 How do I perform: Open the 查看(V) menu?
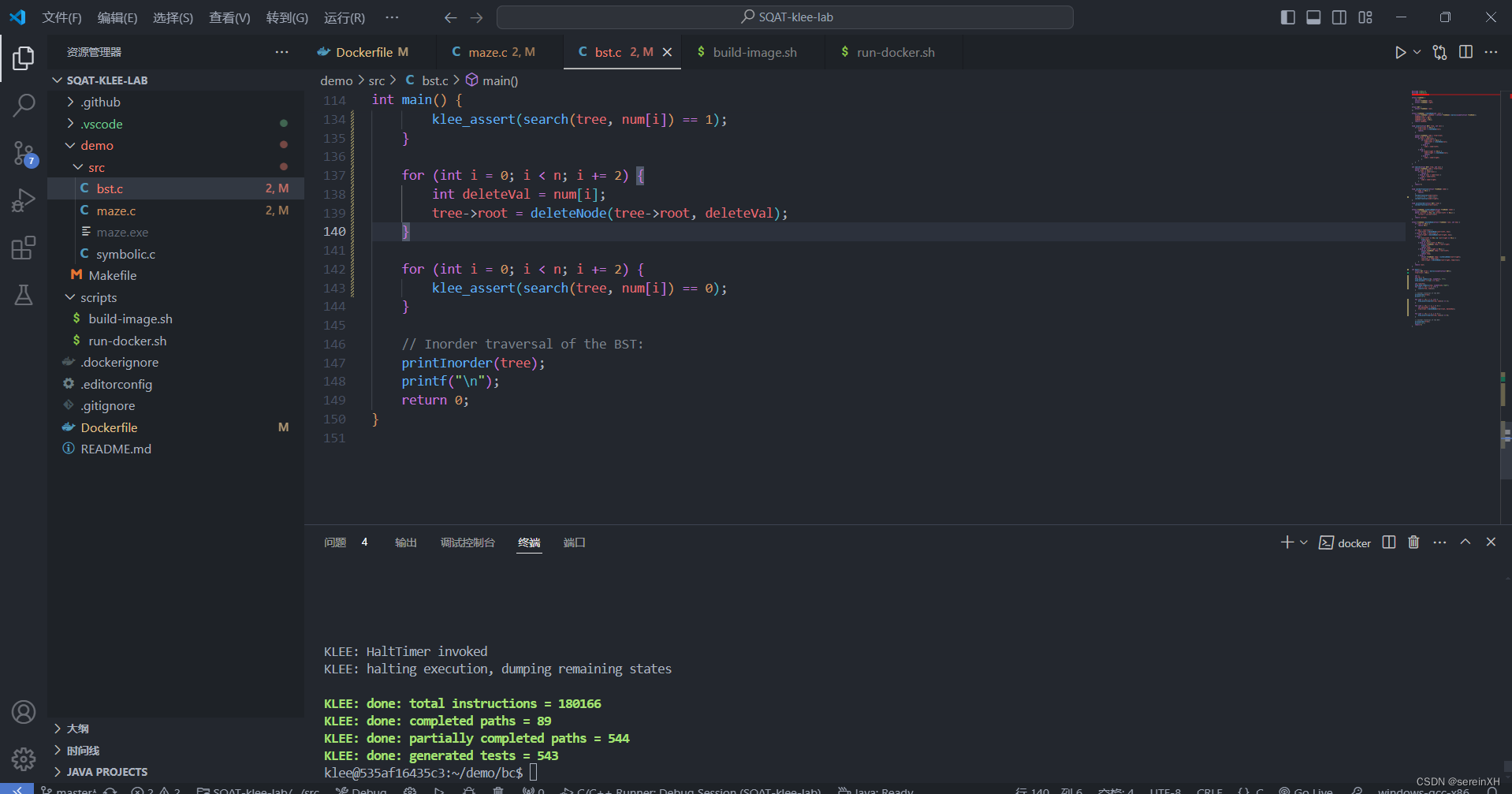pyautogui.click(x=229, y=17)
